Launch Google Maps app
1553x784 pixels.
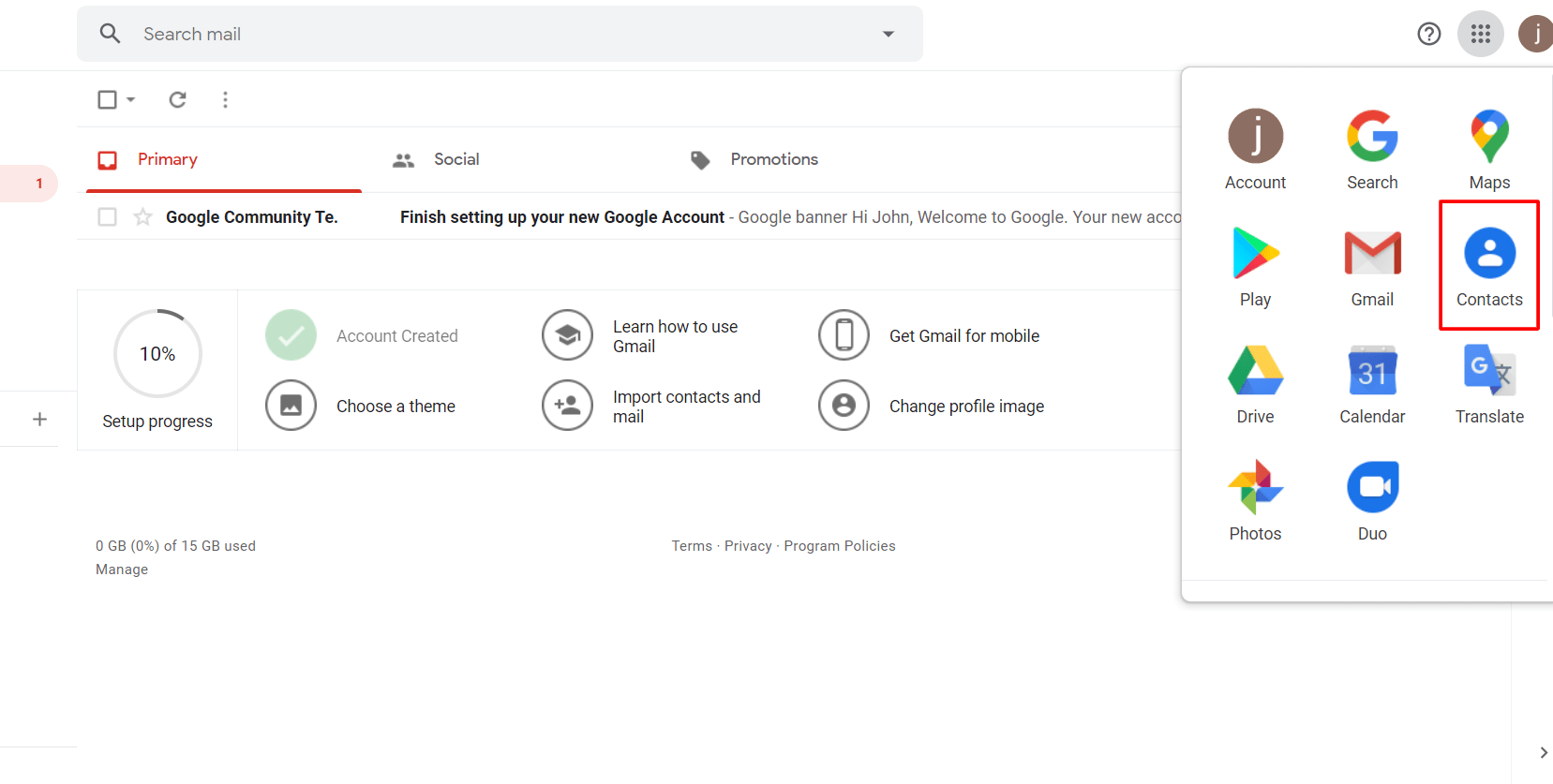(1489, 150)
